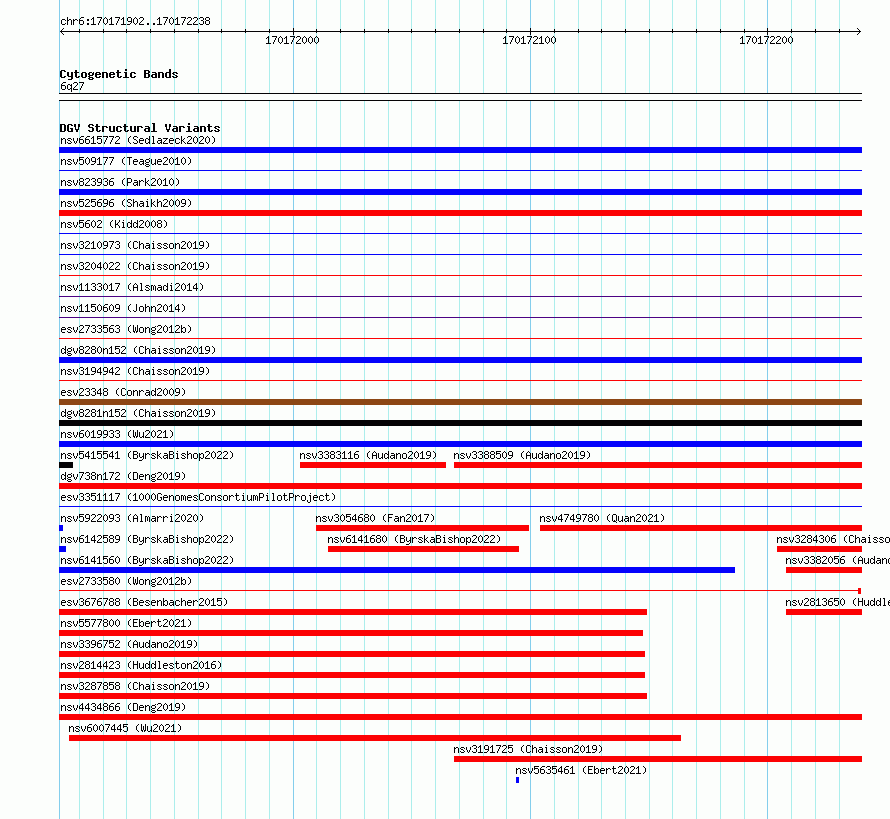This screenshot has width=890, height=819.
Task: Click nsv5602 (Kidd2008) variant label
Action: tap(114, 224)
